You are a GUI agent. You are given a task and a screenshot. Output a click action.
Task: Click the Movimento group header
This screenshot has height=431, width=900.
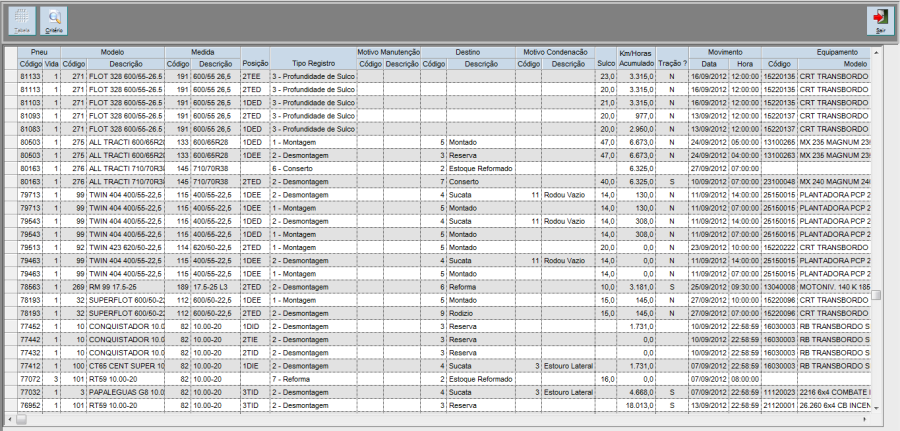[x=725, y=52]
